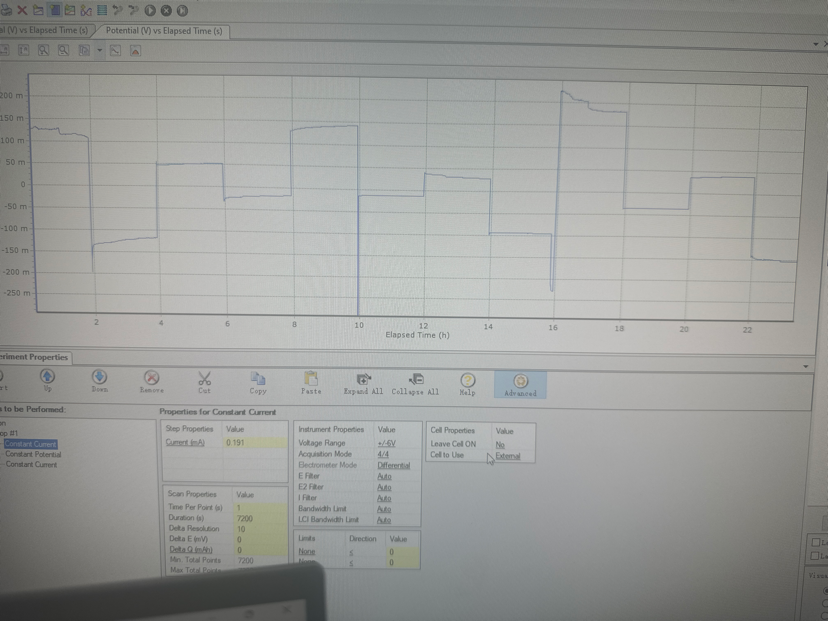The image size is (828, 621).
Task: Select the last Constant Current action
Action: click(31, 465)
